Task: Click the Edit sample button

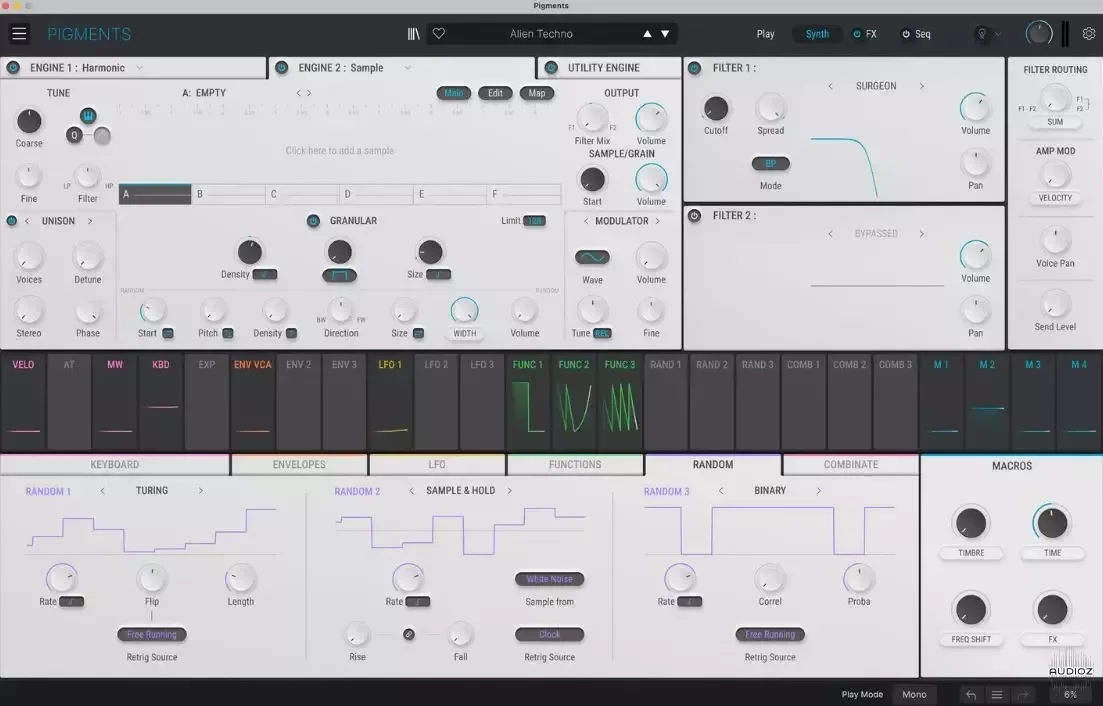Action: 495,93
